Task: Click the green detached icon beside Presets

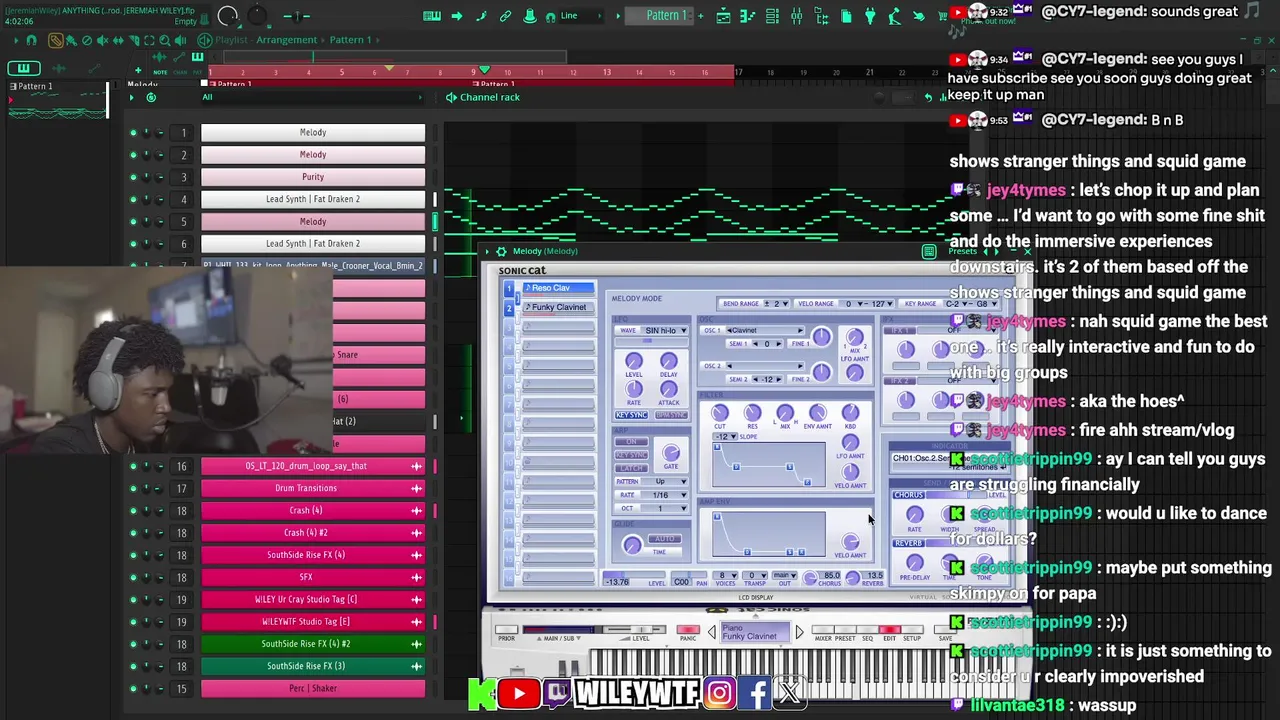Action: 929,252
